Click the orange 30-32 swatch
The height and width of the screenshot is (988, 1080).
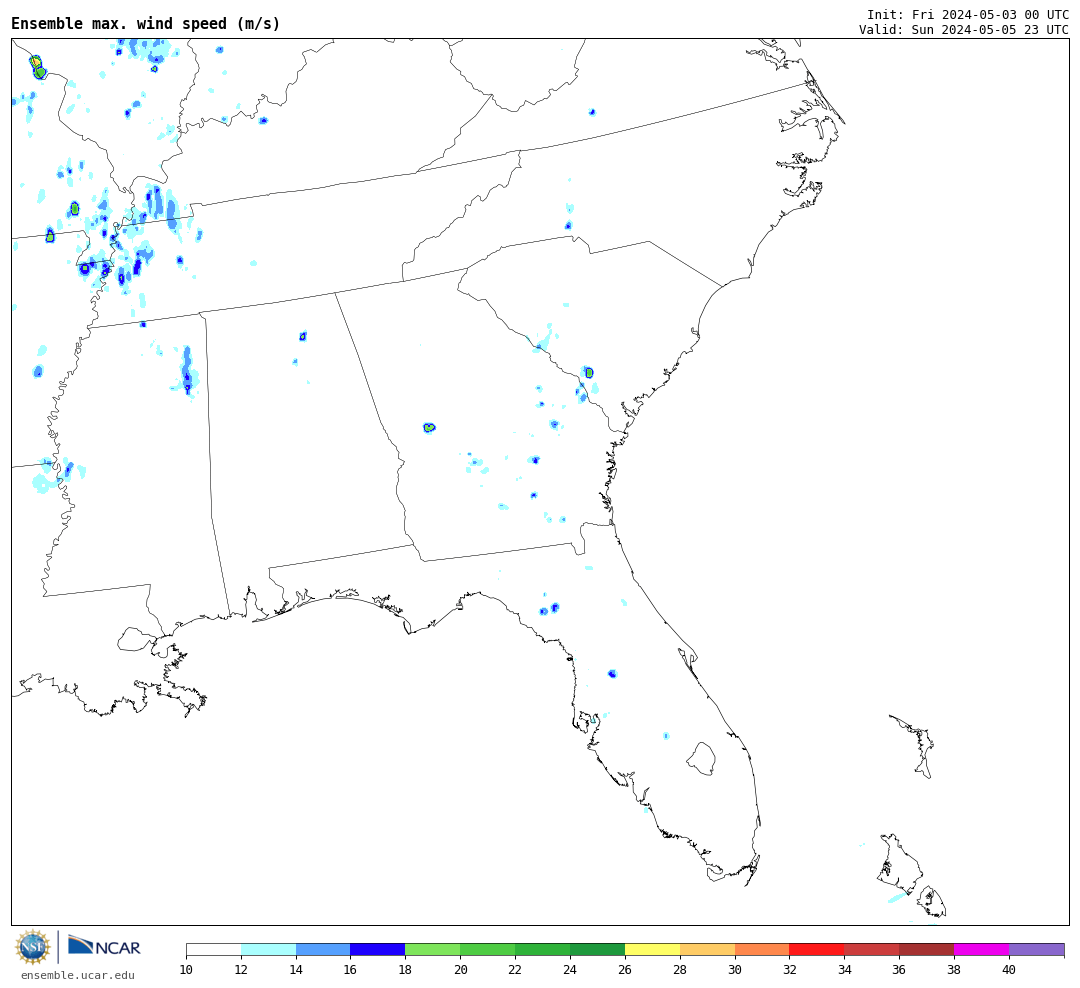(762, 949)
